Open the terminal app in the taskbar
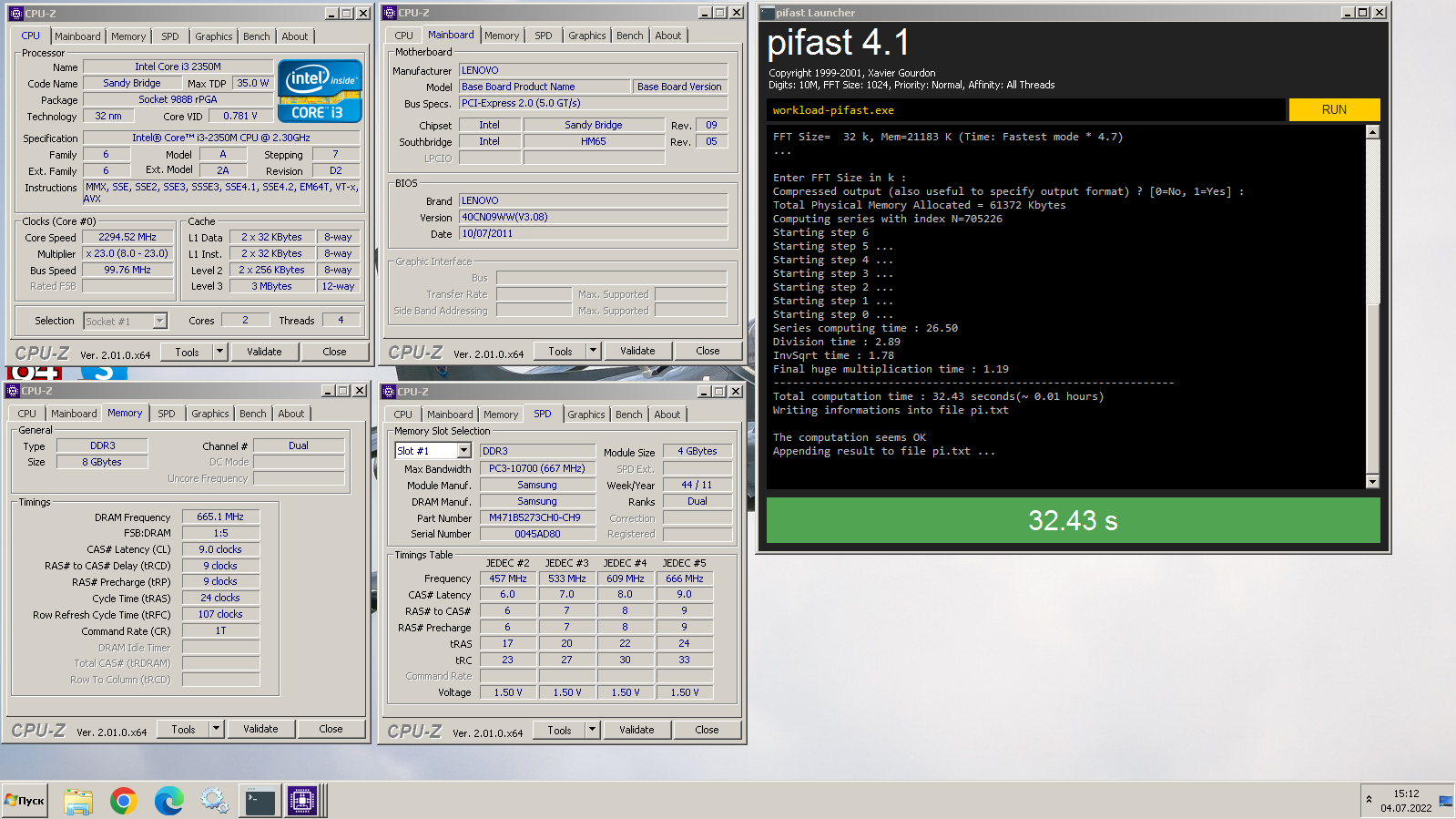The width and height of the screenshot is (1456, 819). pos(260,801)
